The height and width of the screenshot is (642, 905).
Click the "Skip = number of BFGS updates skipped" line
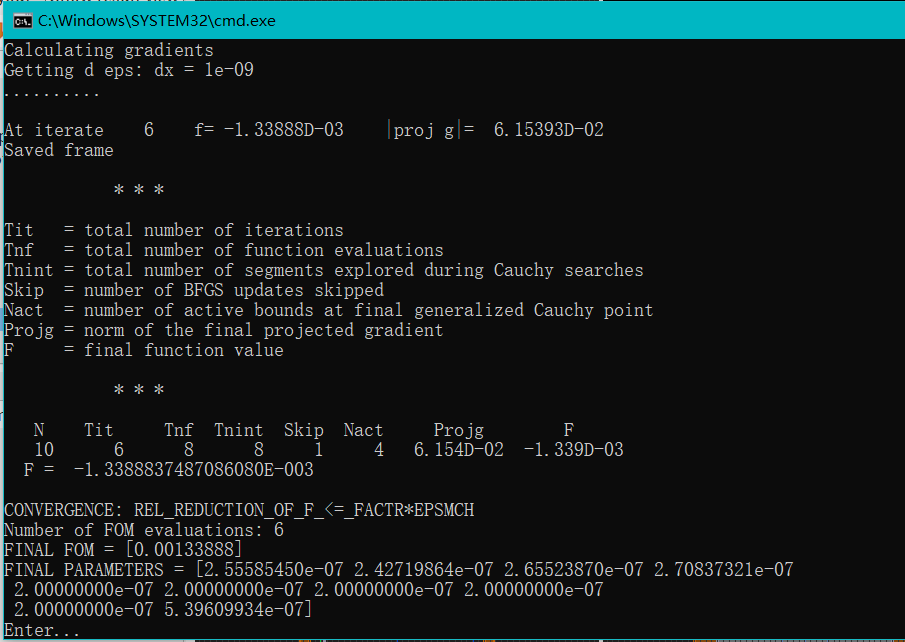pos(194,290)
